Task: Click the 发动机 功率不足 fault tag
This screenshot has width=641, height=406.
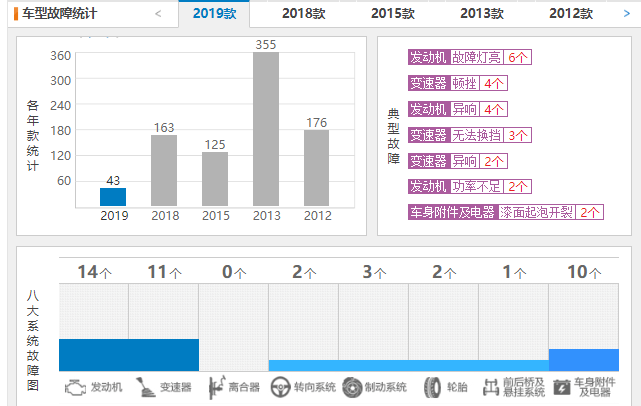Action: tap(476, 187)
